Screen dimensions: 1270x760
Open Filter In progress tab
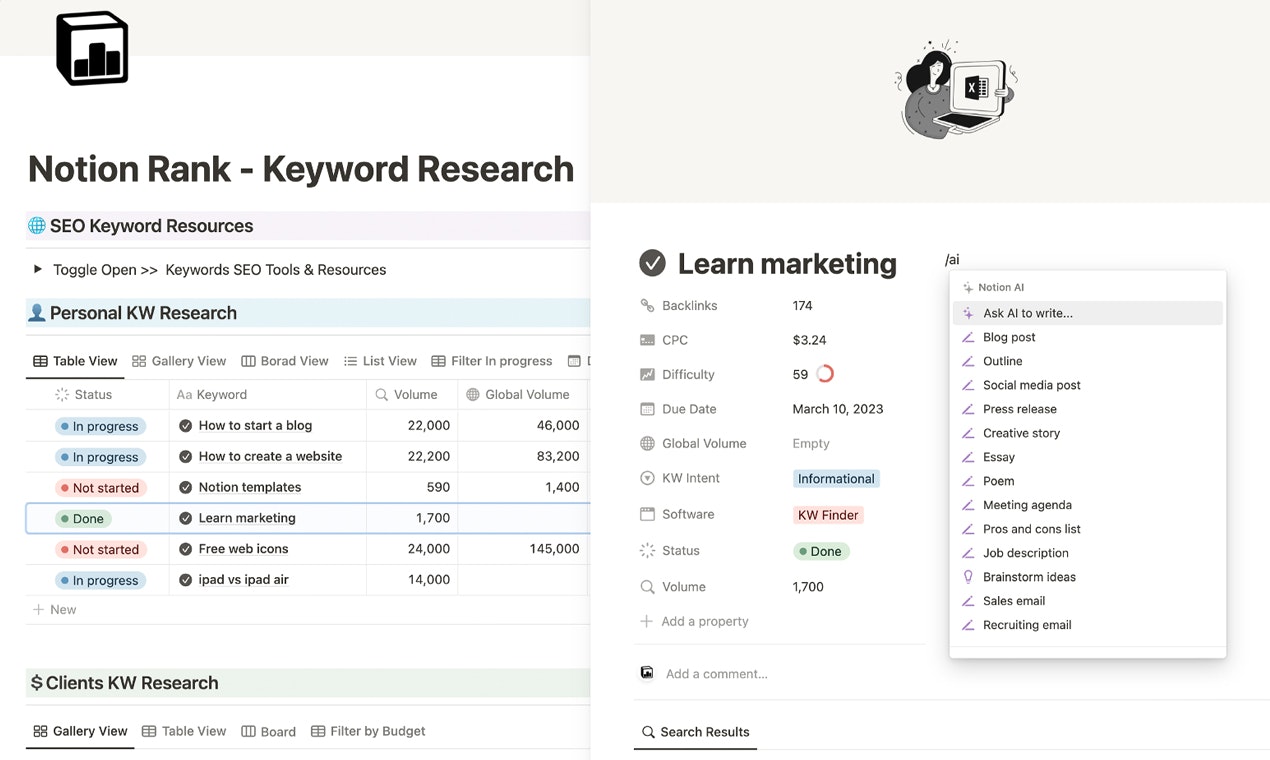click(492, 361)
